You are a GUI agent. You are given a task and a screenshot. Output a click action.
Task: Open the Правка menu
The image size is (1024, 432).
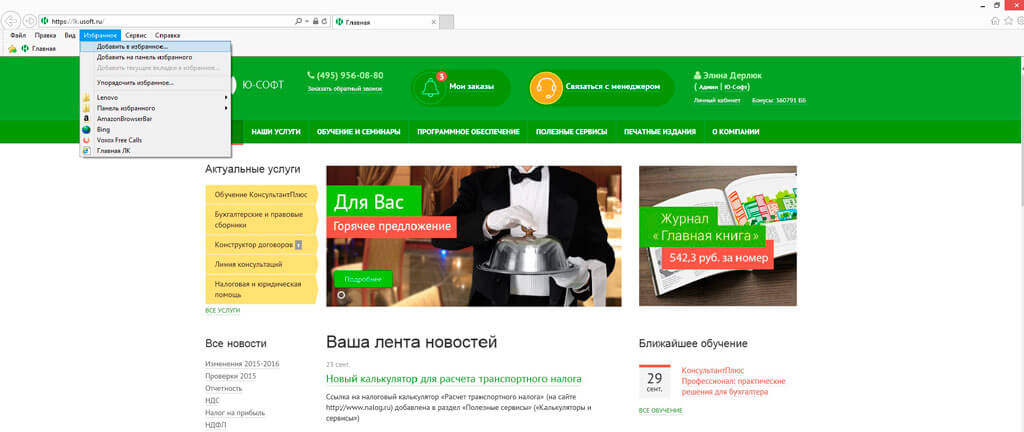(x=46, y=35)
